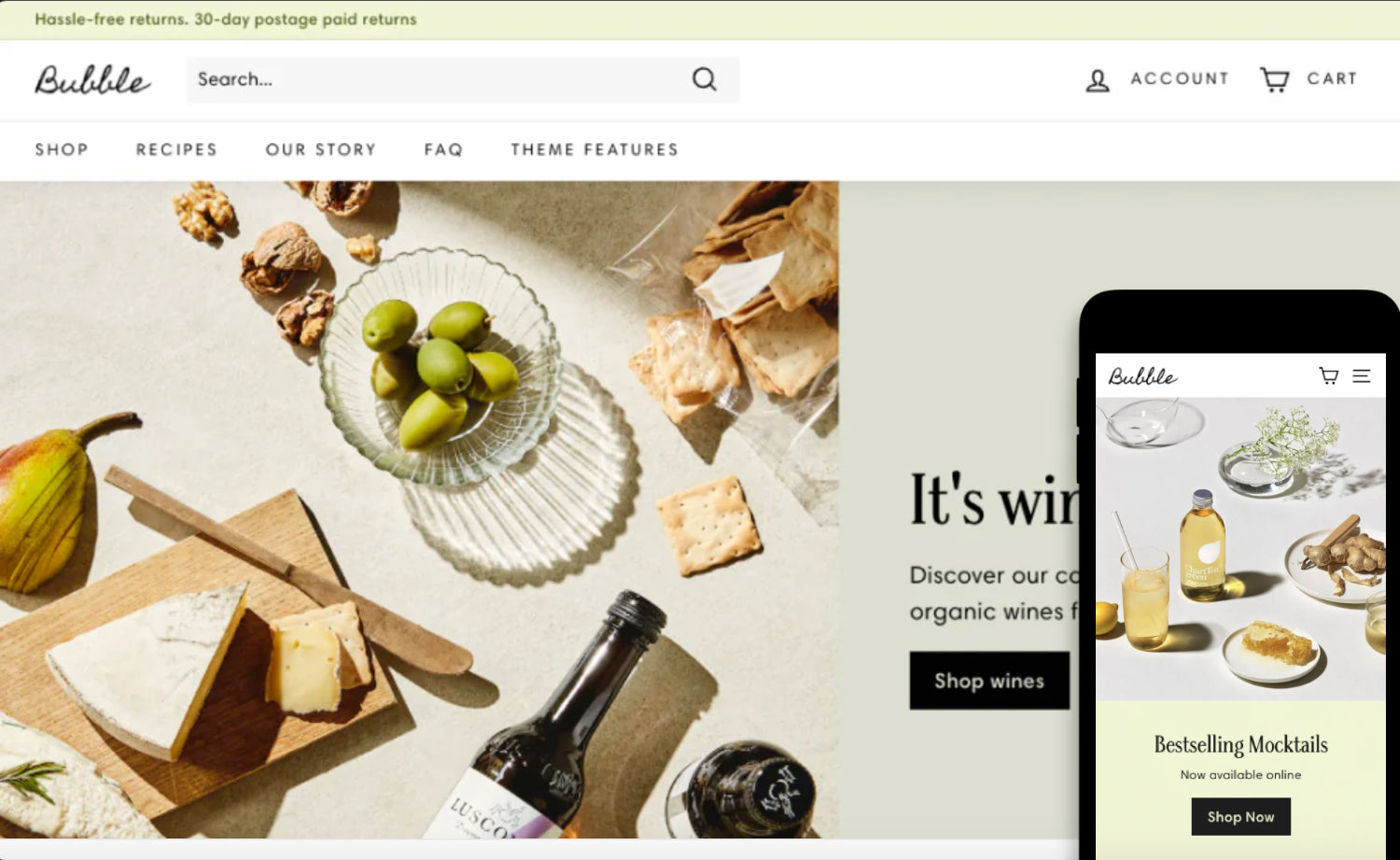
Task: Click the magnifying glass search icon
Action: (705, 79)
